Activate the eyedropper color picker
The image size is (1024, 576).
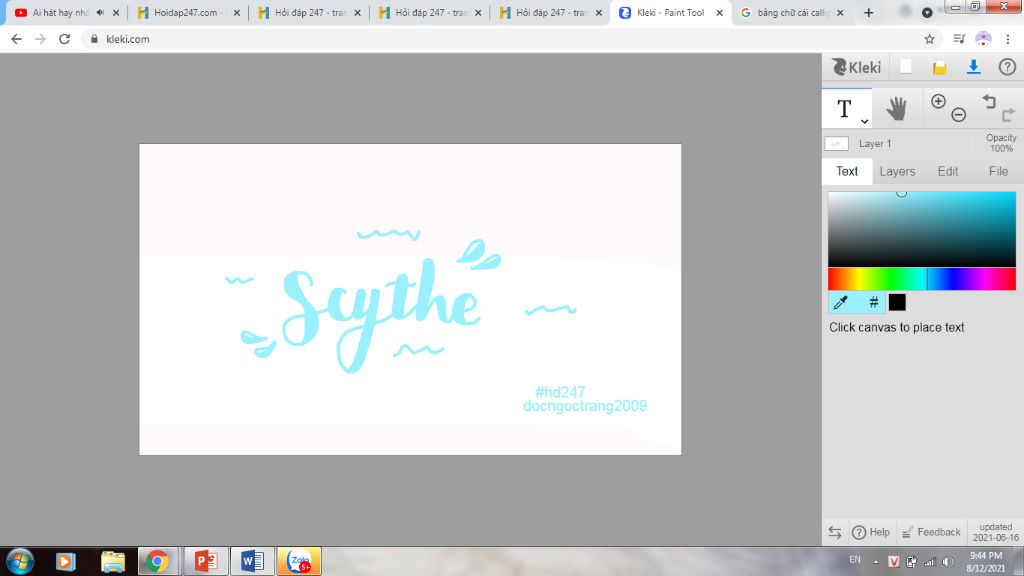click(840, 302)
